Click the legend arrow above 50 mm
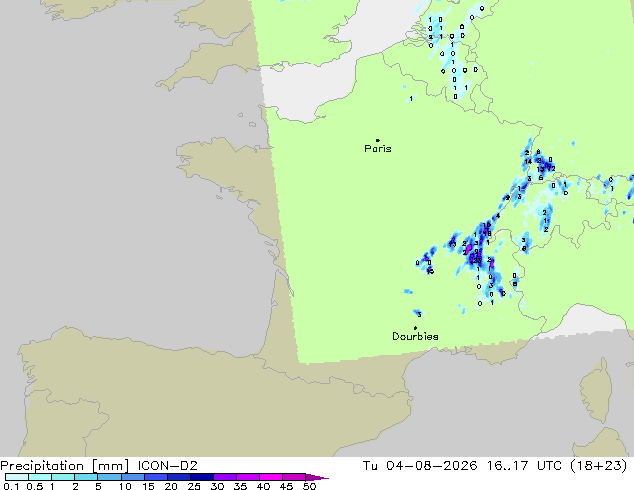634x490 pixels. pos(317,477)
